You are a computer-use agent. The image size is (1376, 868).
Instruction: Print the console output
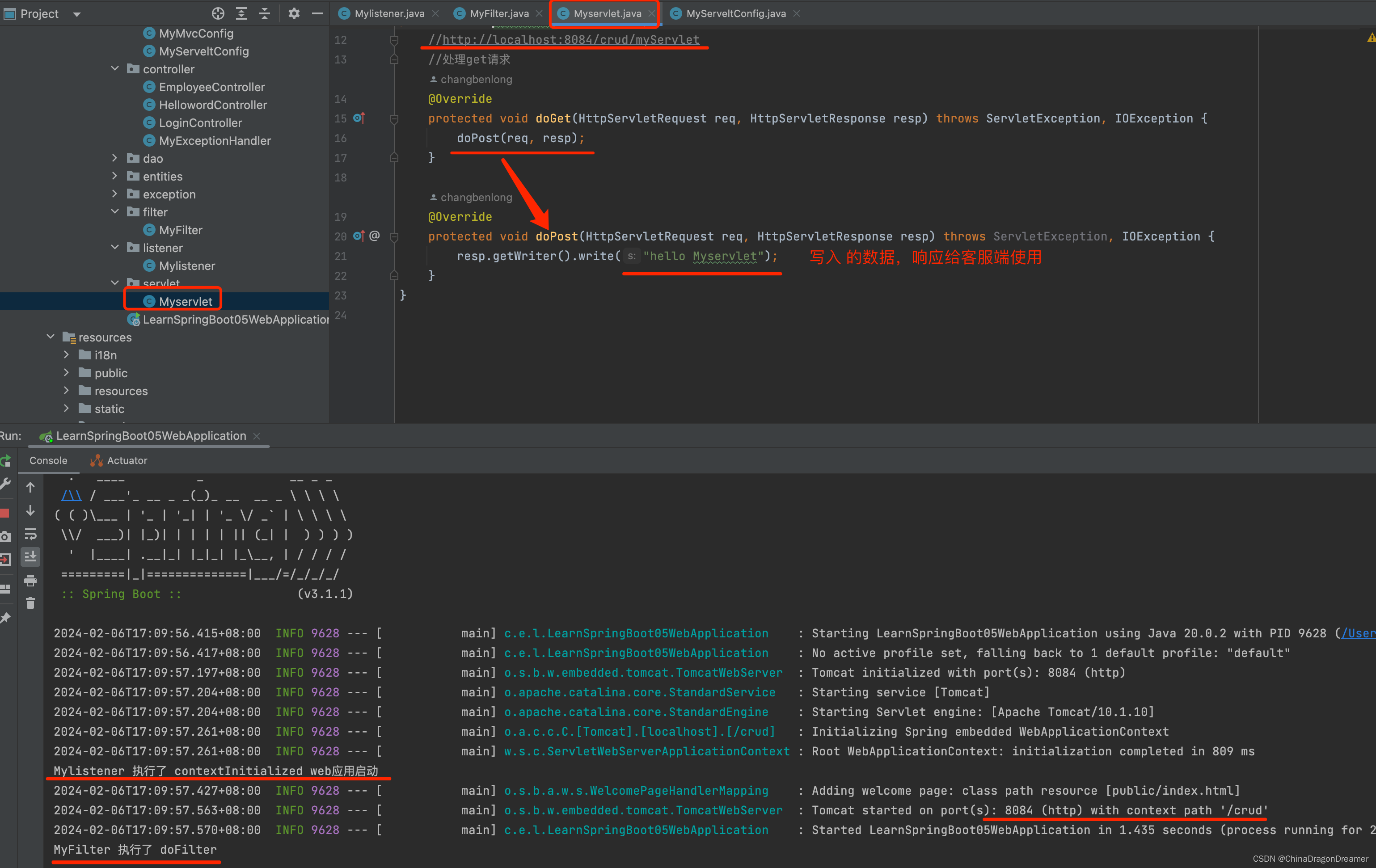click(x=31, y=581)
